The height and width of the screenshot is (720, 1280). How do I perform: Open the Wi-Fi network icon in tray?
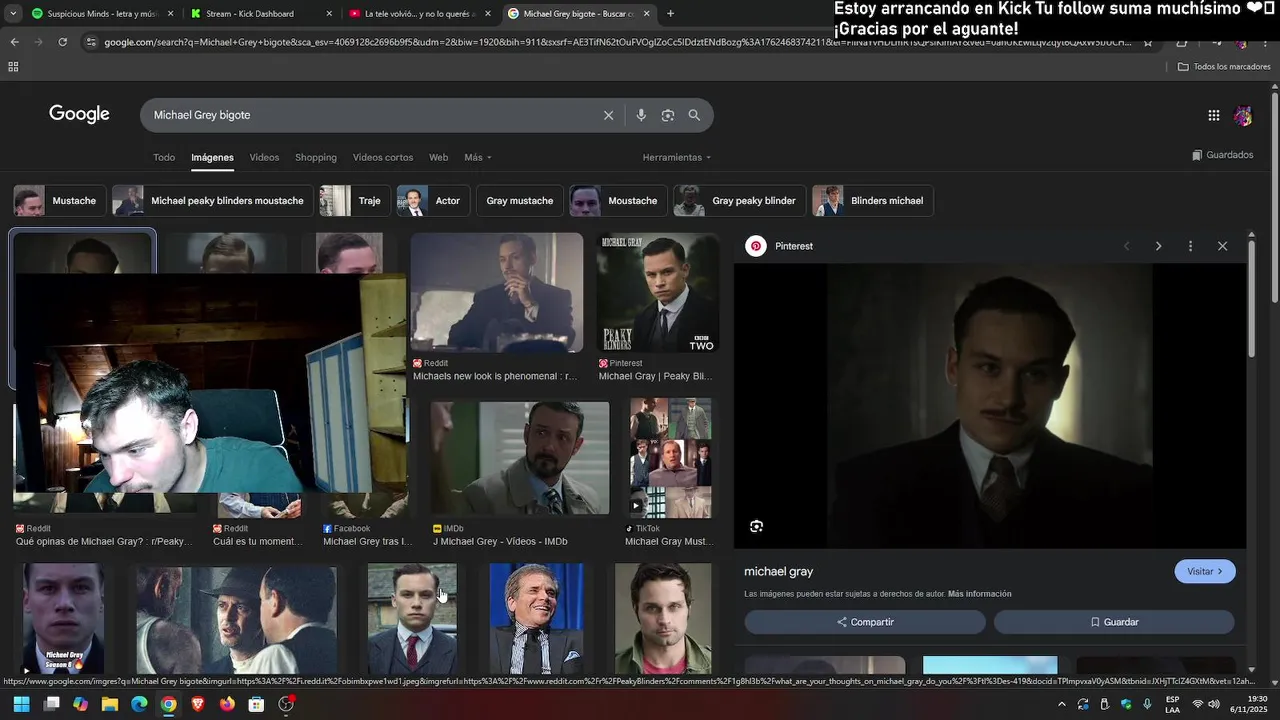pos(1197,704)
